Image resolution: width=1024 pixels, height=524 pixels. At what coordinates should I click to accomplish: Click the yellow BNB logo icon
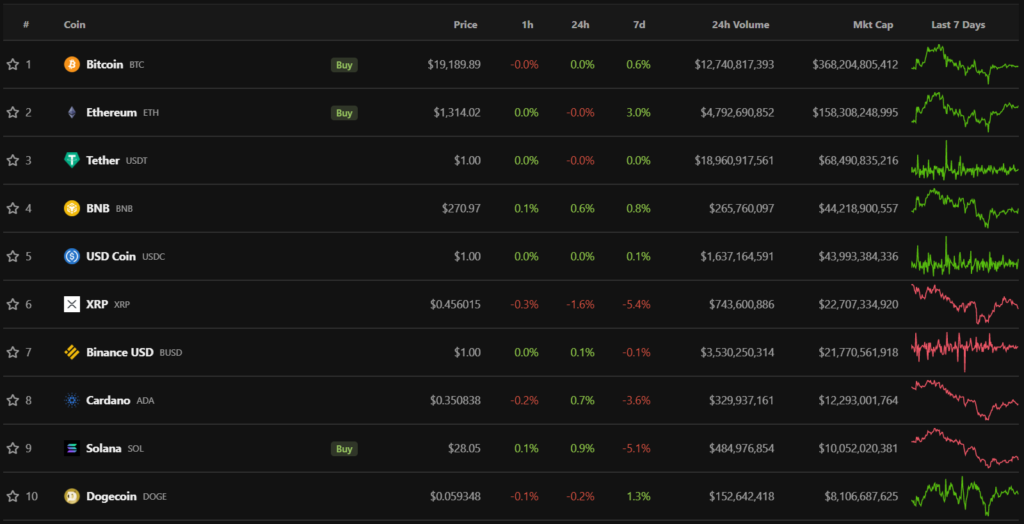72,208
